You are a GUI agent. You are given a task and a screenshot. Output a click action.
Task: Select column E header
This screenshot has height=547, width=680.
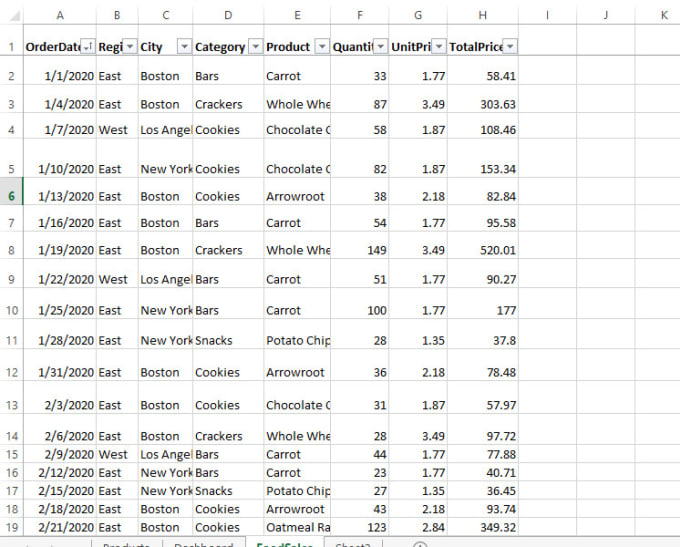[297, 15]
